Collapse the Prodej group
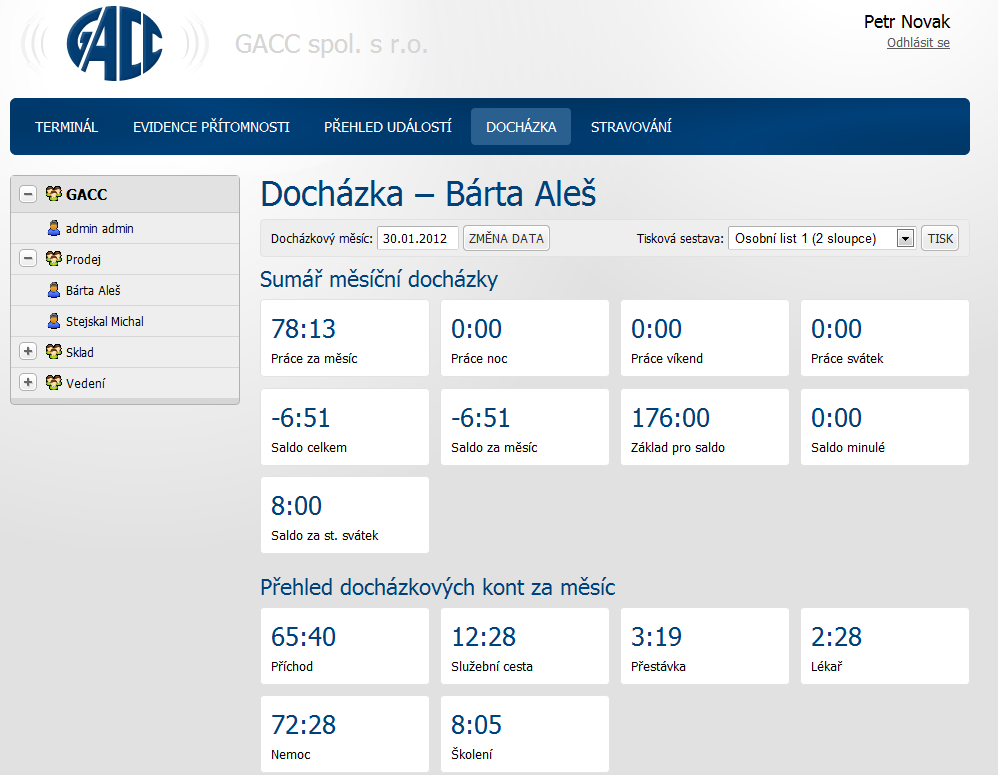This screenshot has height=775, width=998. (27, 258)
